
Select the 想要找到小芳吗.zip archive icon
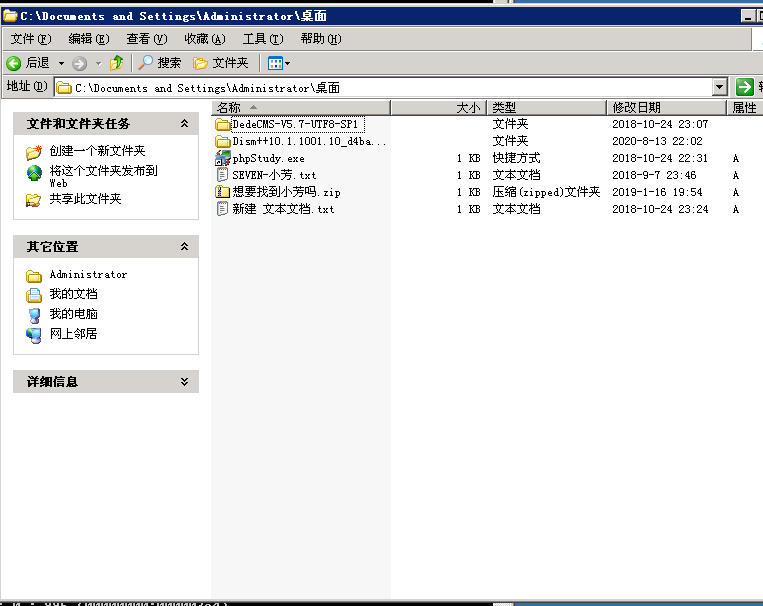(x=223, y=192)
